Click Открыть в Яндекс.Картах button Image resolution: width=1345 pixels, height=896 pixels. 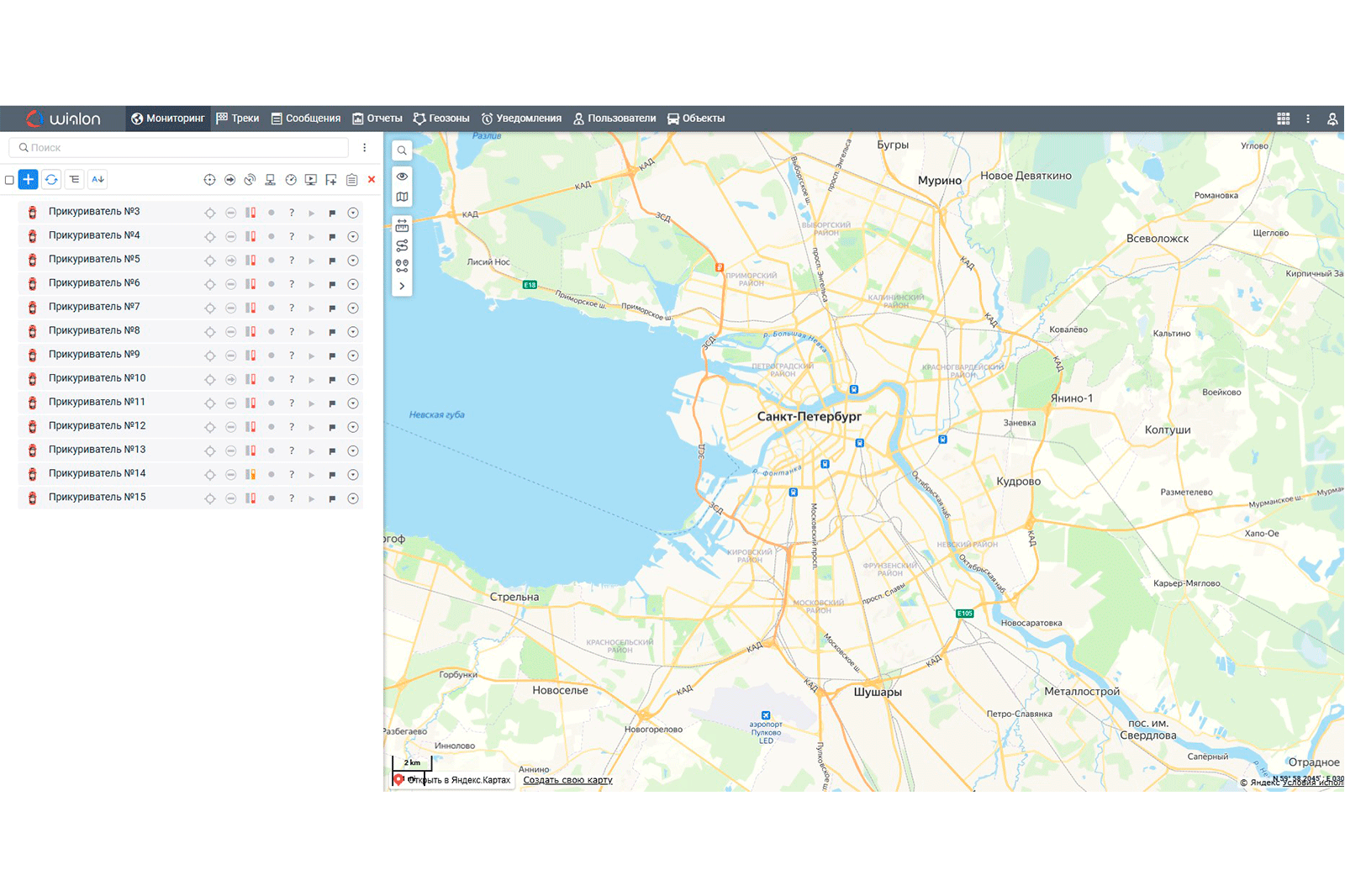[x=452, y=780]
